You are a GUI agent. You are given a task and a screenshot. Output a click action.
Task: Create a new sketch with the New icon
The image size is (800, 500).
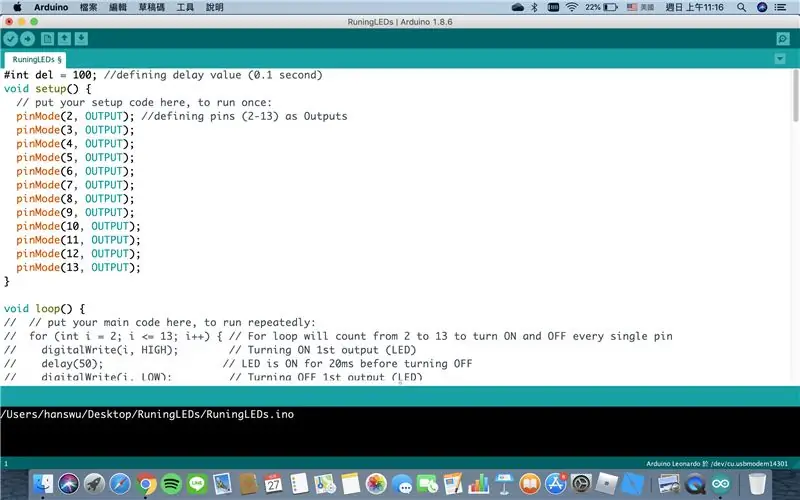tap(47, 39)
